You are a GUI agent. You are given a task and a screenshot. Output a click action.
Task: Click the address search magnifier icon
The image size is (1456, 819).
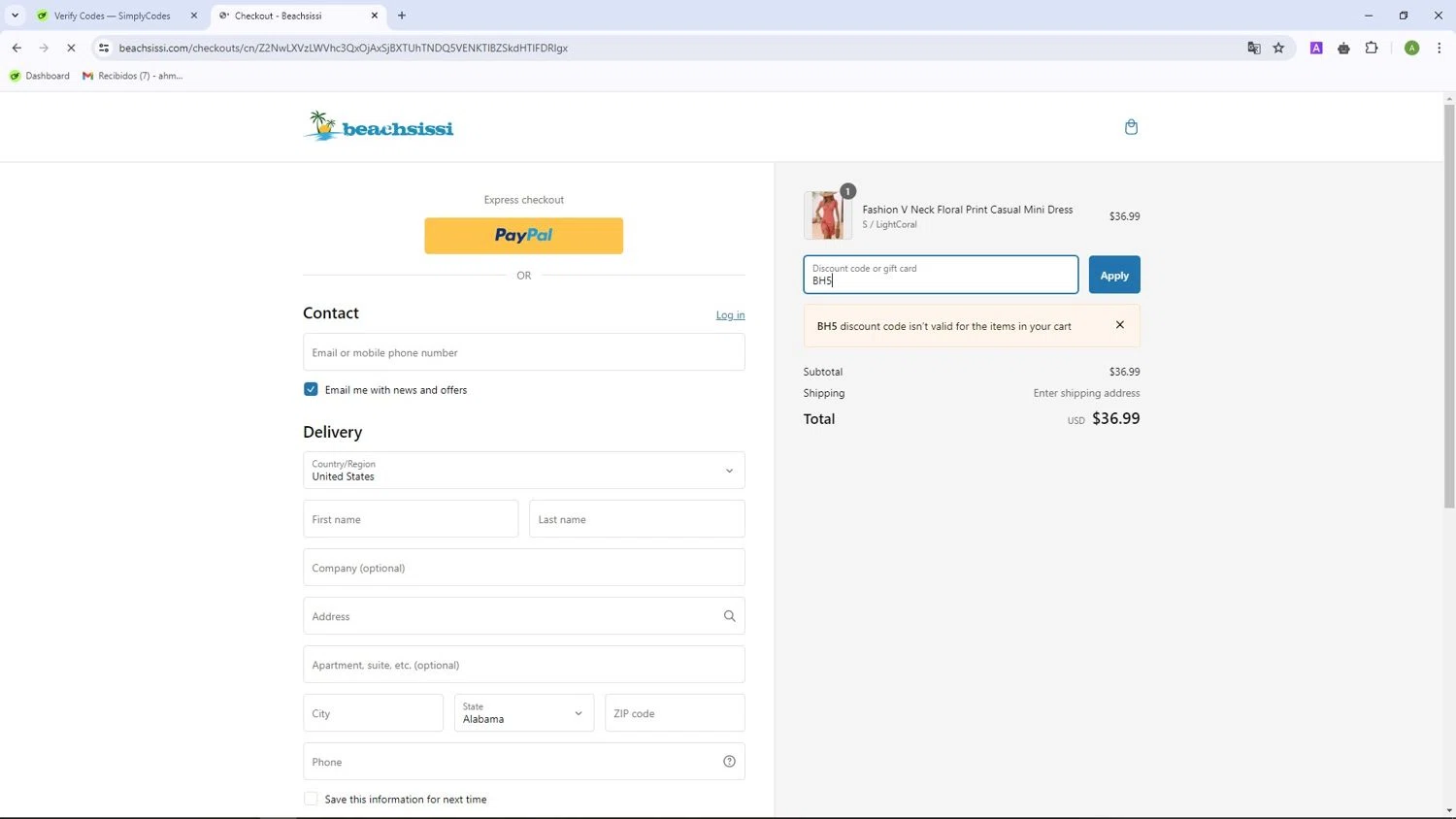pyautogui.click(x=729, y=616)
